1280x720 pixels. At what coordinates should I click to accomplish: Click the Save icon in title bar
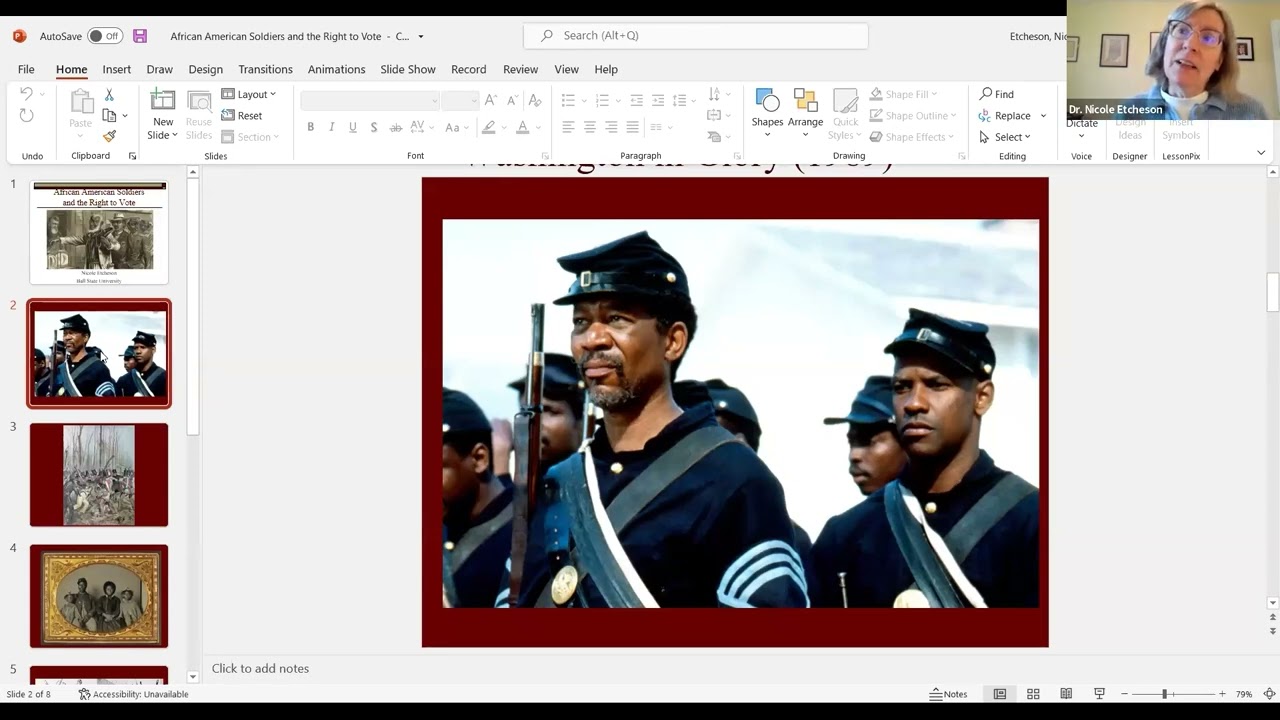tap(140, 36)
